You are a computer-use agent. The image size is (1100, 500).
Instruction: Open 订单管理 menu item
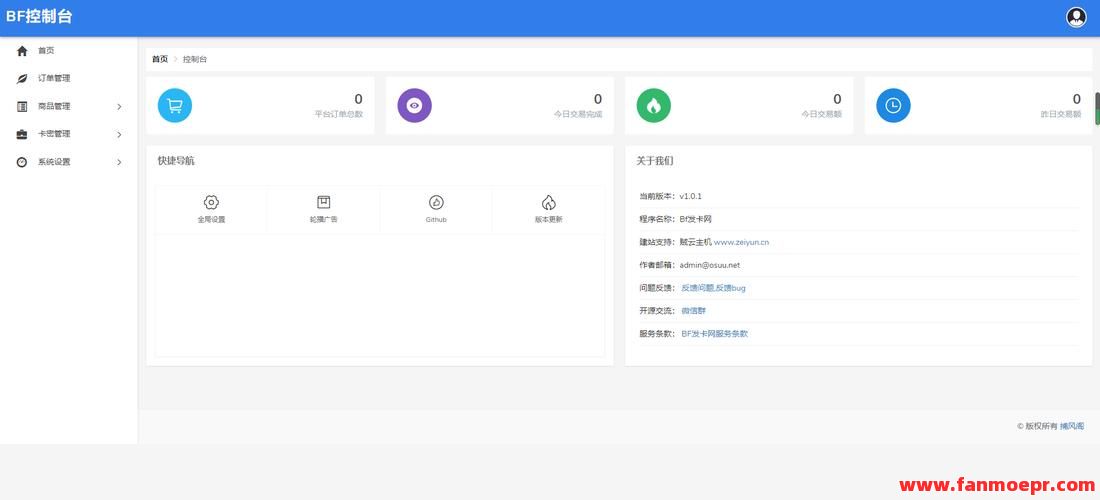pyautogui.click(x=54, y=79)
